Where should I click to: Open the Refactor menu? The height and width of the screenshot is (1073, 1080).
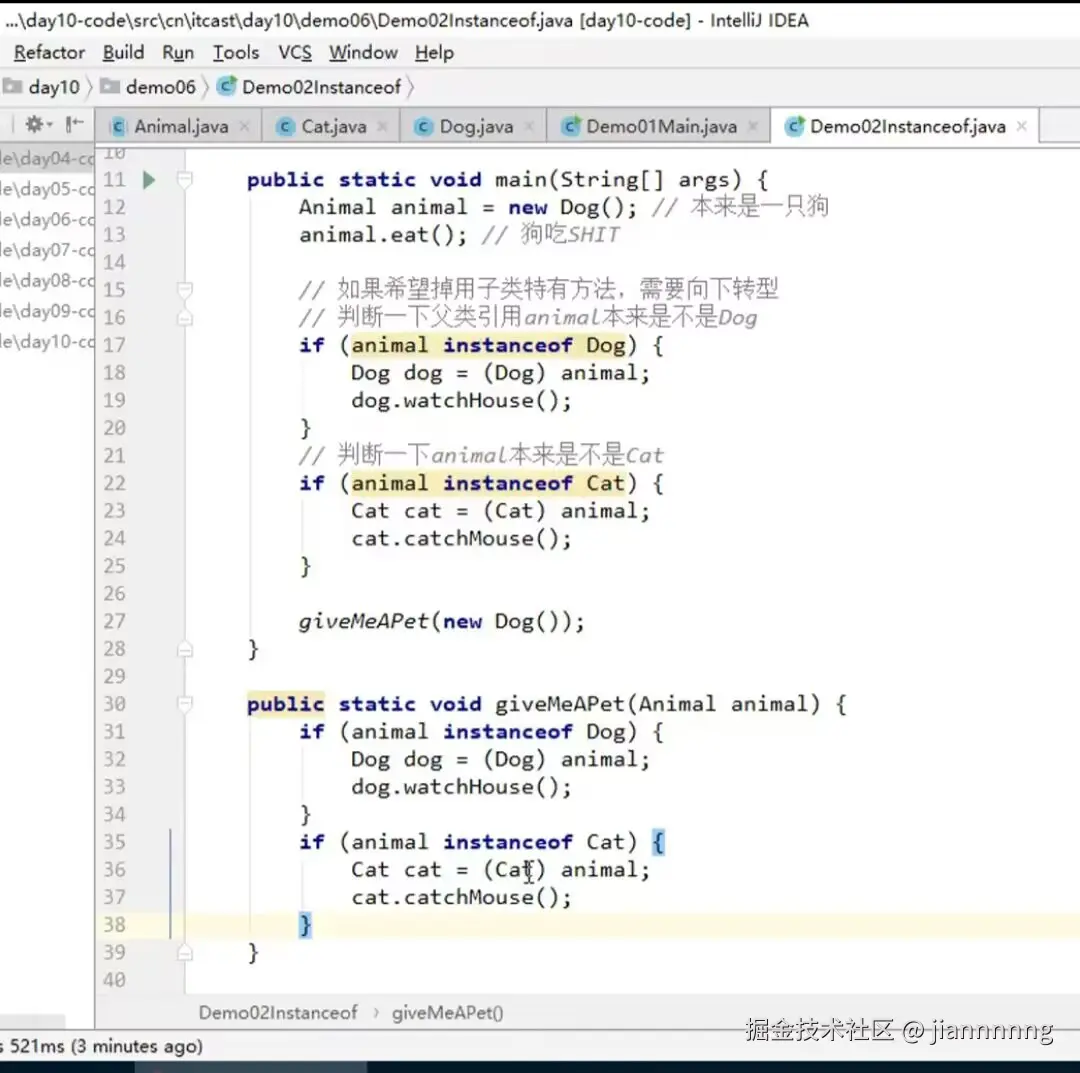coord(49,52)
